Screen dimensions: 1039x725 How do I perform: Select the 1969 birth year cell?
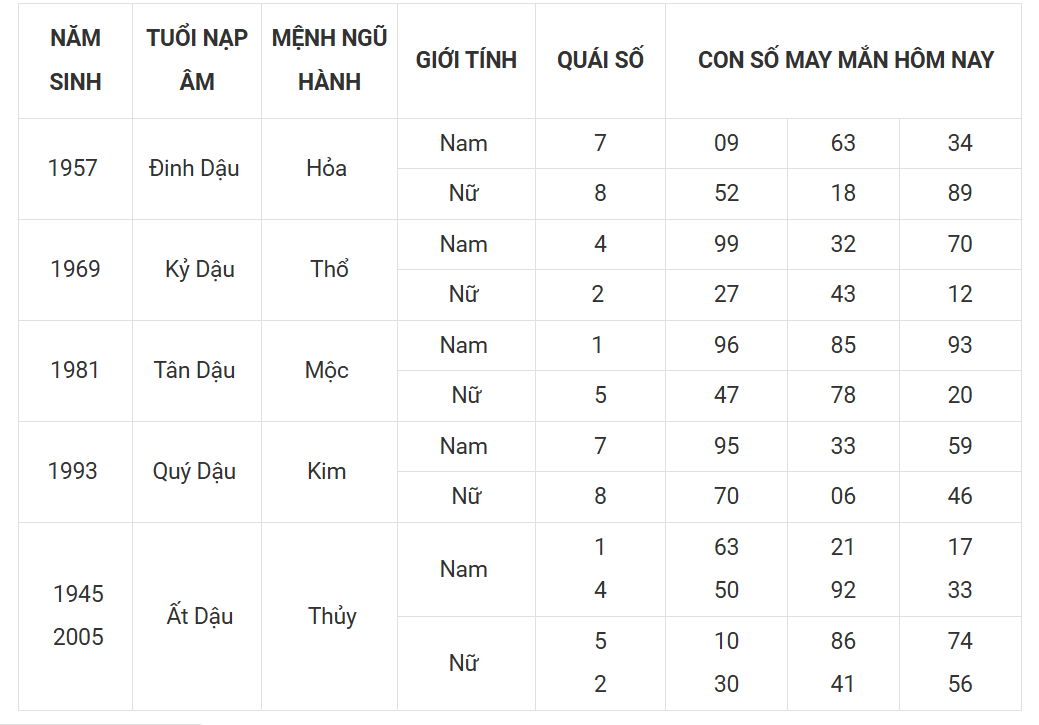point(76,270)
